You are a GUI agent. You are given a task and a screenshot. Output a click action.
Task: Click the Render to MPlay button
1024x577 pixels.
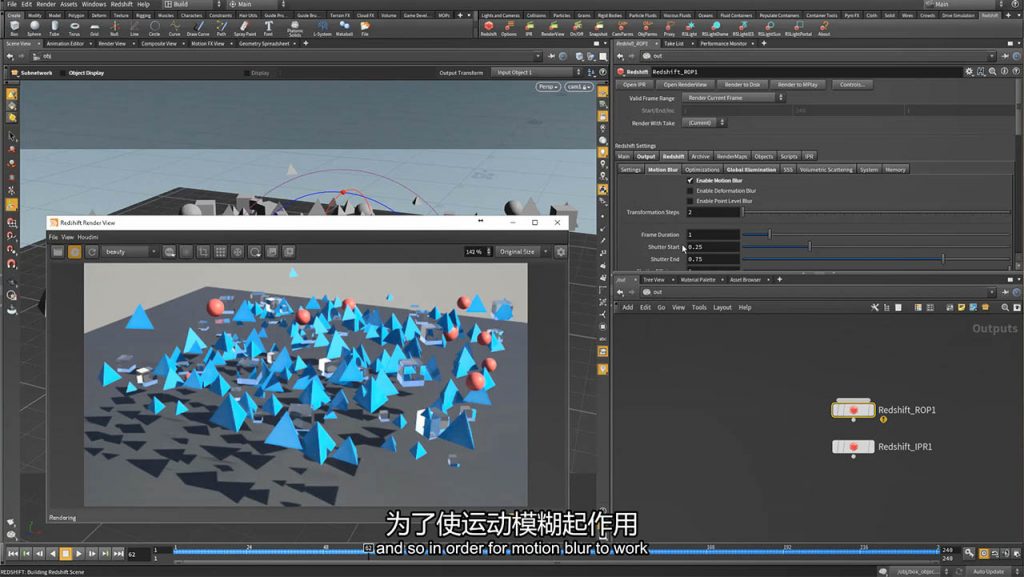pyautogui.click(x=797, y=85)
